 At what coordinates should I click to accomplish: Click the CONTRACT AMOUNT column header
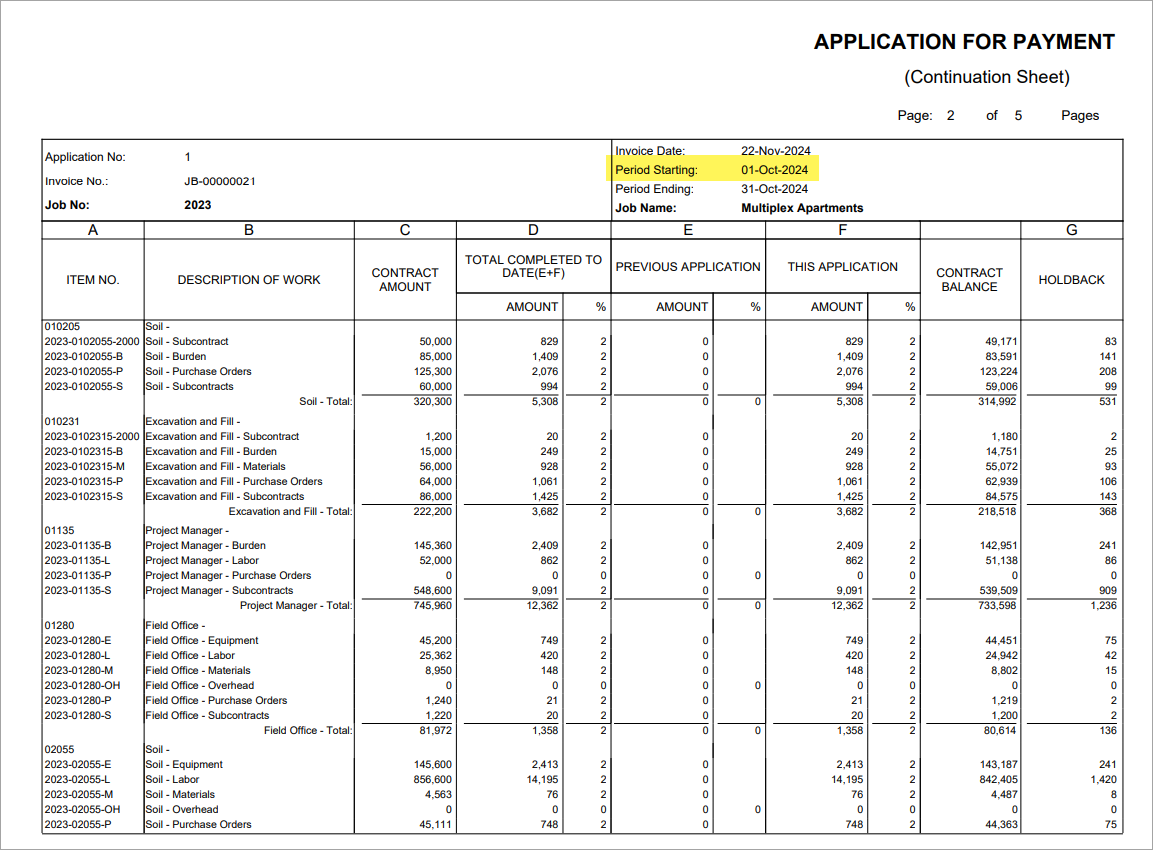pos(405,280)
